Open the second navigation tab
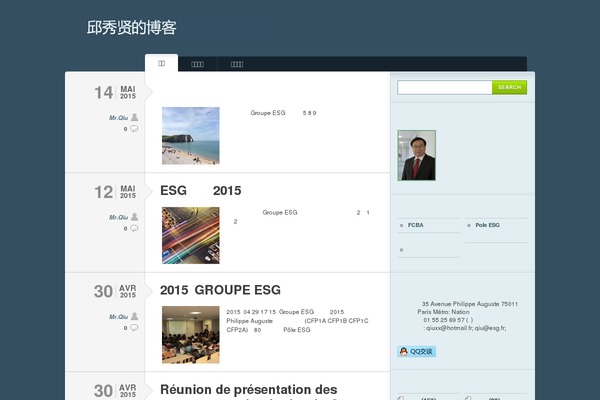Viewport: 600px width, 400px height. coord(197,64)
